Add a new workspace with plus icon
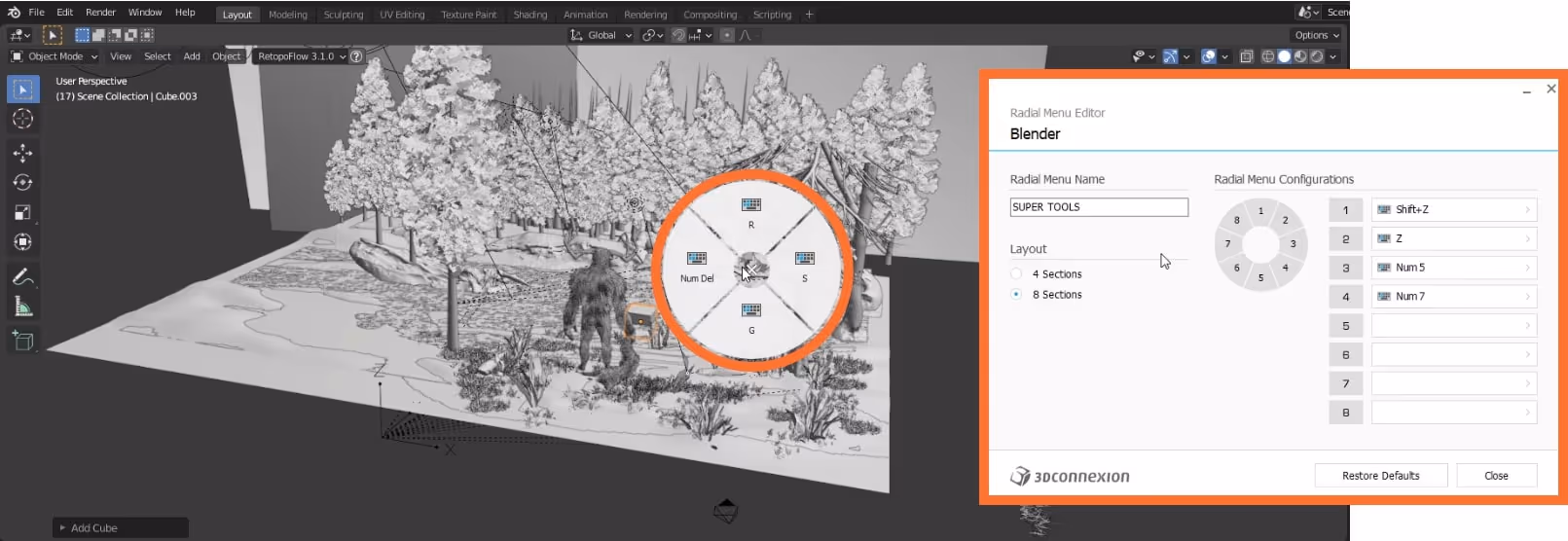The image size is (1568, 541). [809, 15]
